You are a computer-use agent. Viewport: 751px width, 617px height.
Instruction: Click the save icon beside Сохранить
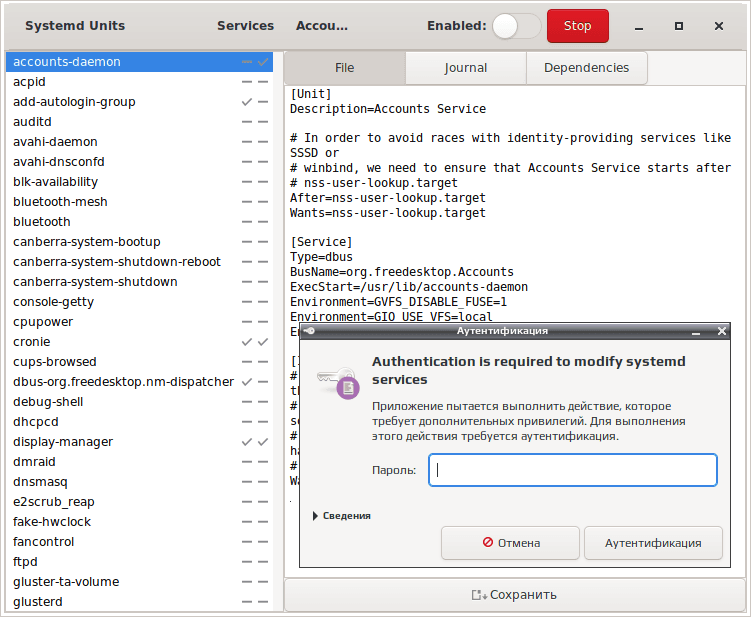point(479,595)
